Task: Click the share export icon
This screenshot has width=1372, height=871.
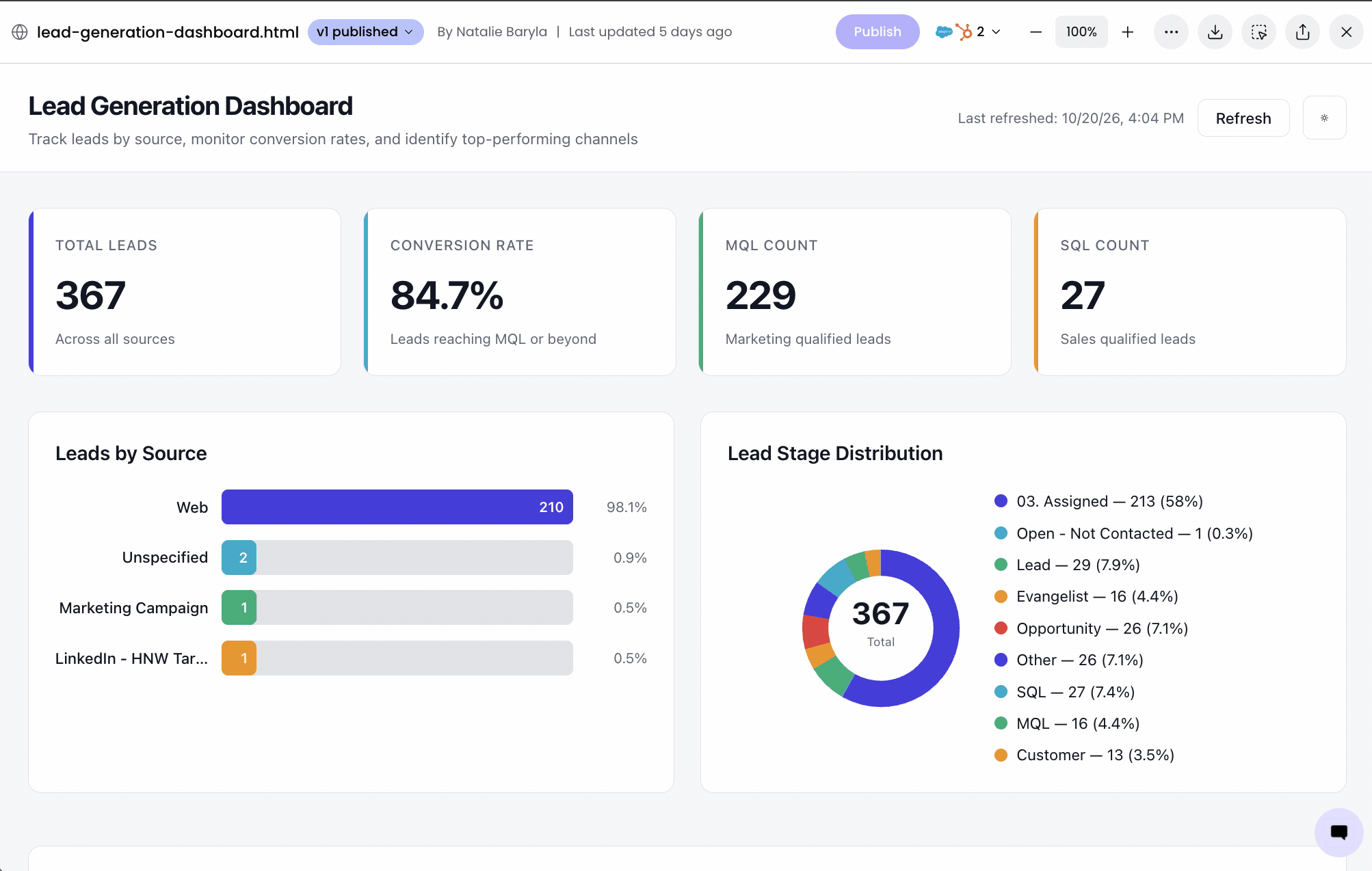Action: point(1302,32)
